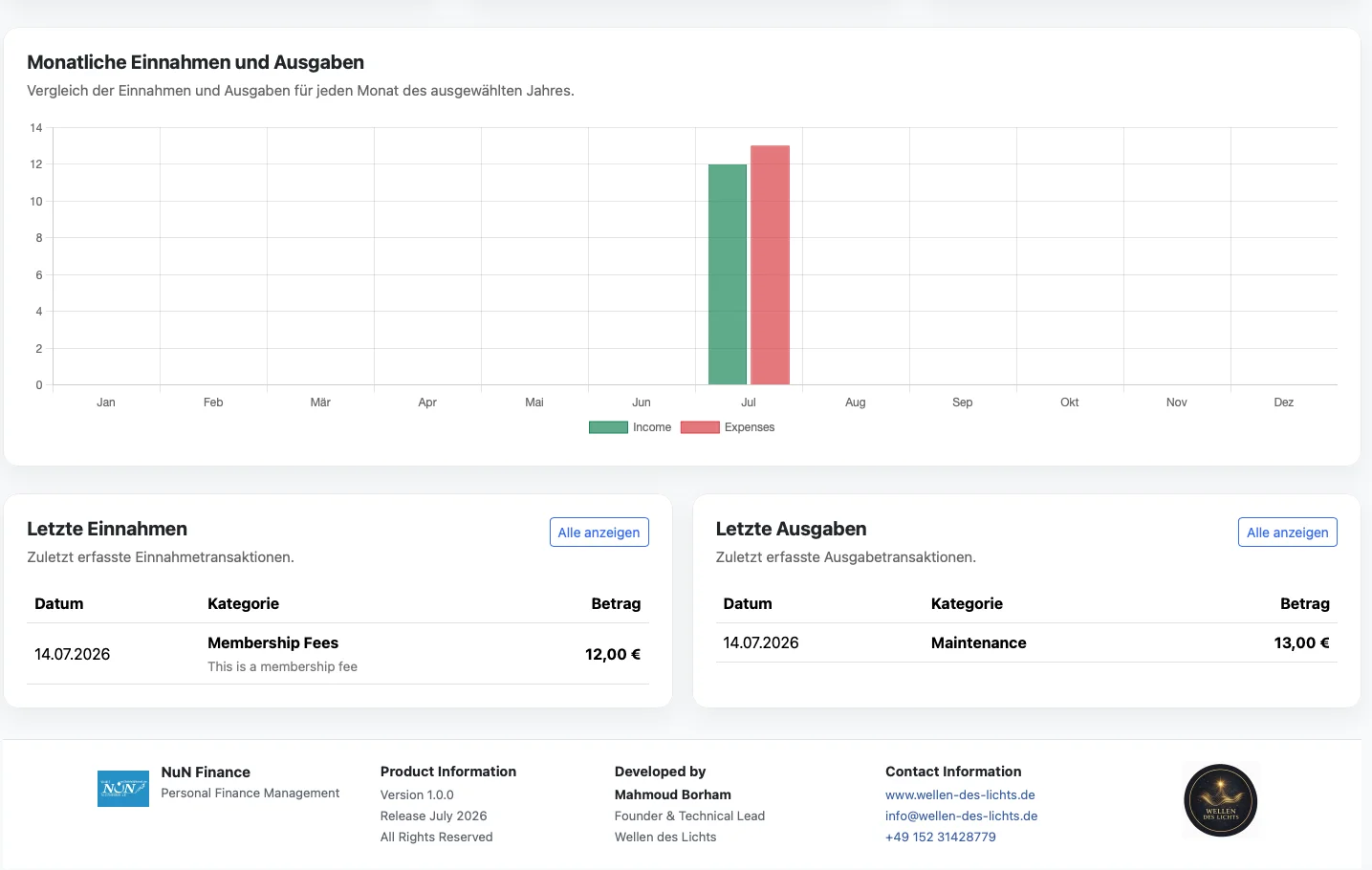The height and width of the screenshot is (870, 1372).
Task: Open the www.wellen-des-lichts.de website link
Action: click(960, 794)
